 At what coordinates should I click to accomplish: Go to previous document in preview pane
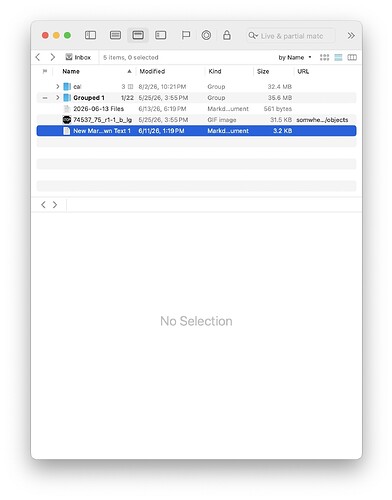[x=43, y=205]
